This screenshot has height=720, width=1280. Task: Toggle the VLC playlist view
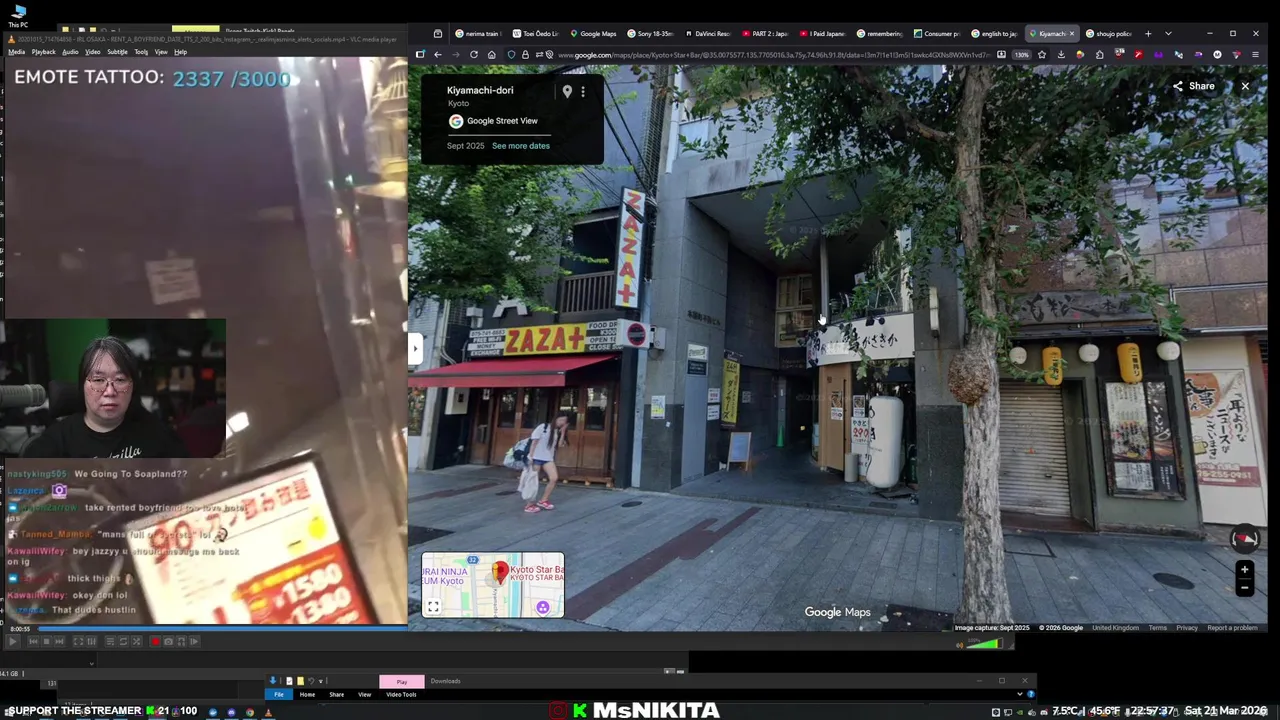point(110,641)
